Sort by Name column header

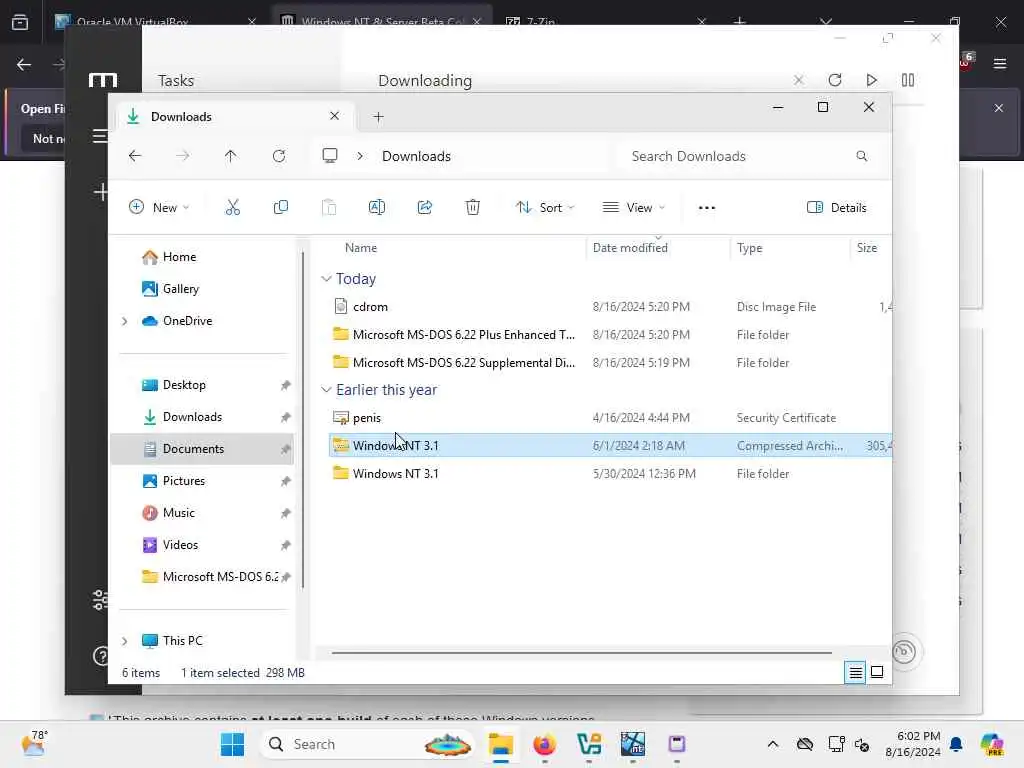click(361, 248)
